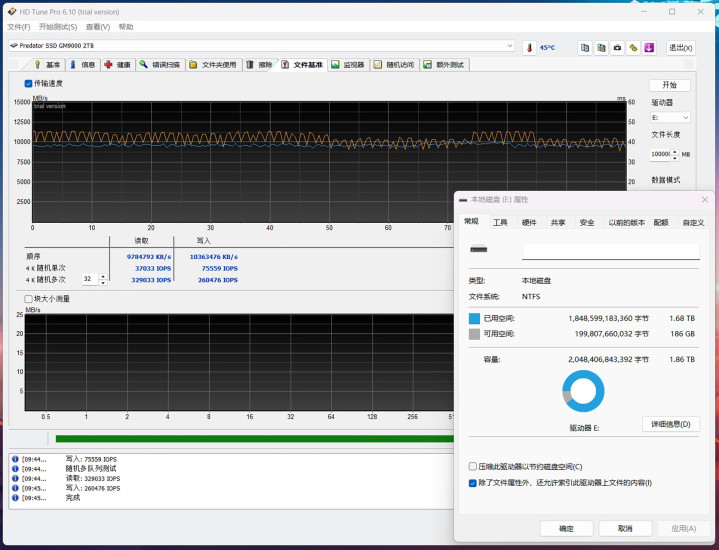Expand the Predator SSD GM9000 2TB drive dropdown
The image size is (719, 550).
click(510, 46)
